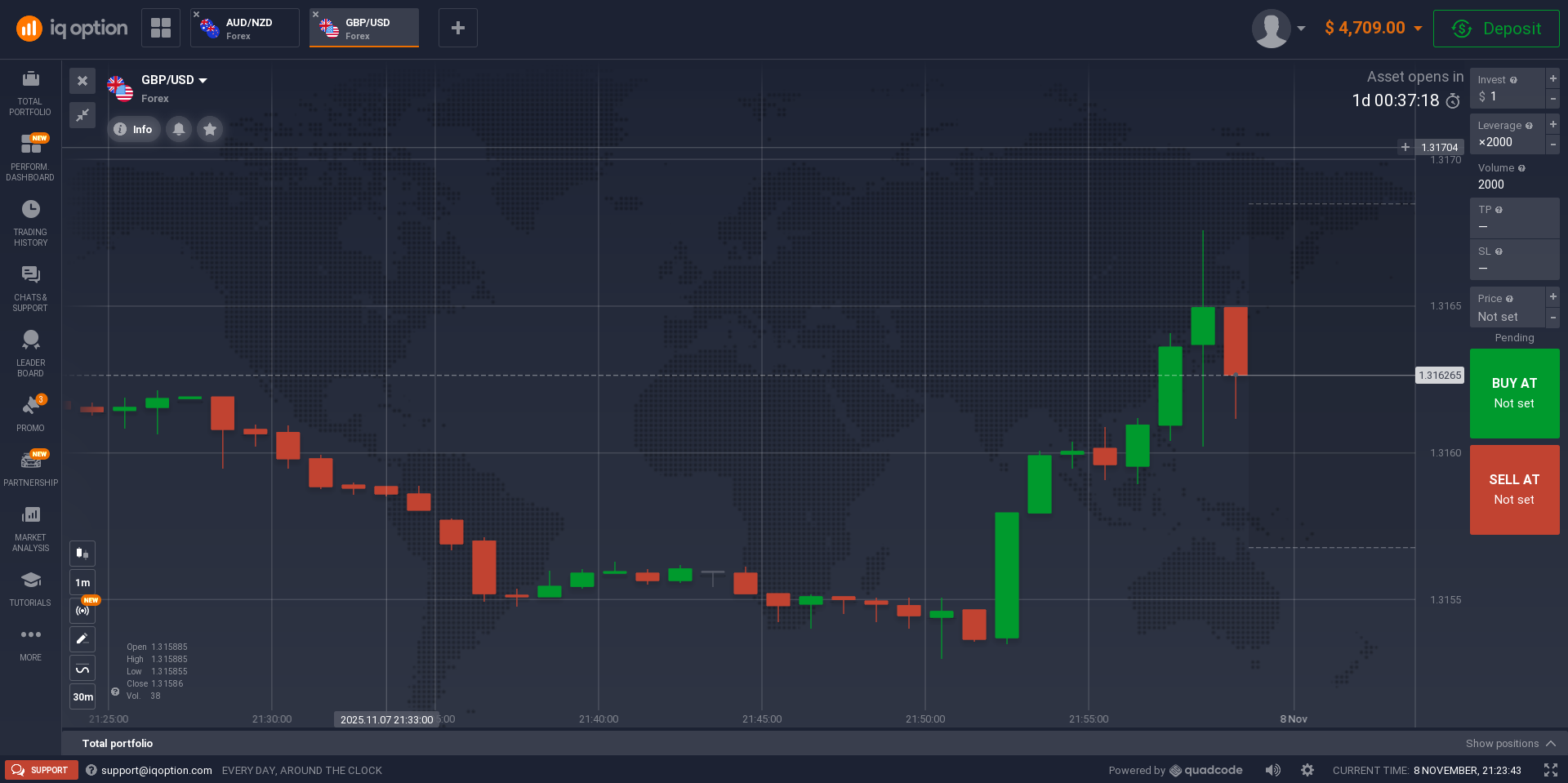This screenshot has width=1568, height=783.
Task: Mute sound using the speaker icon
Action: pyautogui.click(x=1272, y=770)
